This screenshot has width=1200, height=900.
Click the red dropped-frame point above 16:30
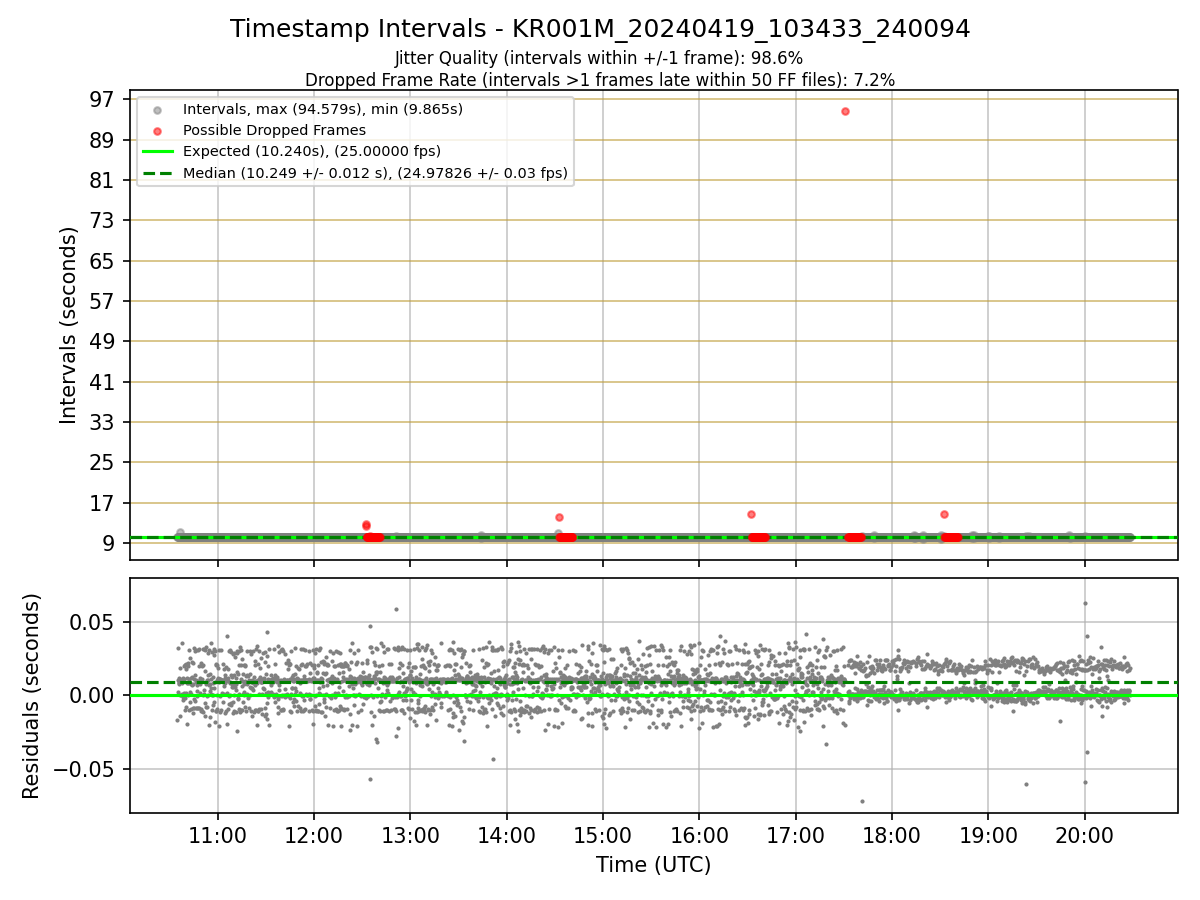coord(751,514)
